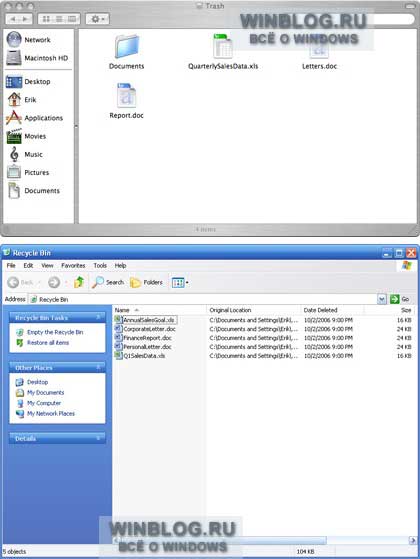The image size is (420, 559).
Task: Open the Favorites menu
Action: [73, 266]
